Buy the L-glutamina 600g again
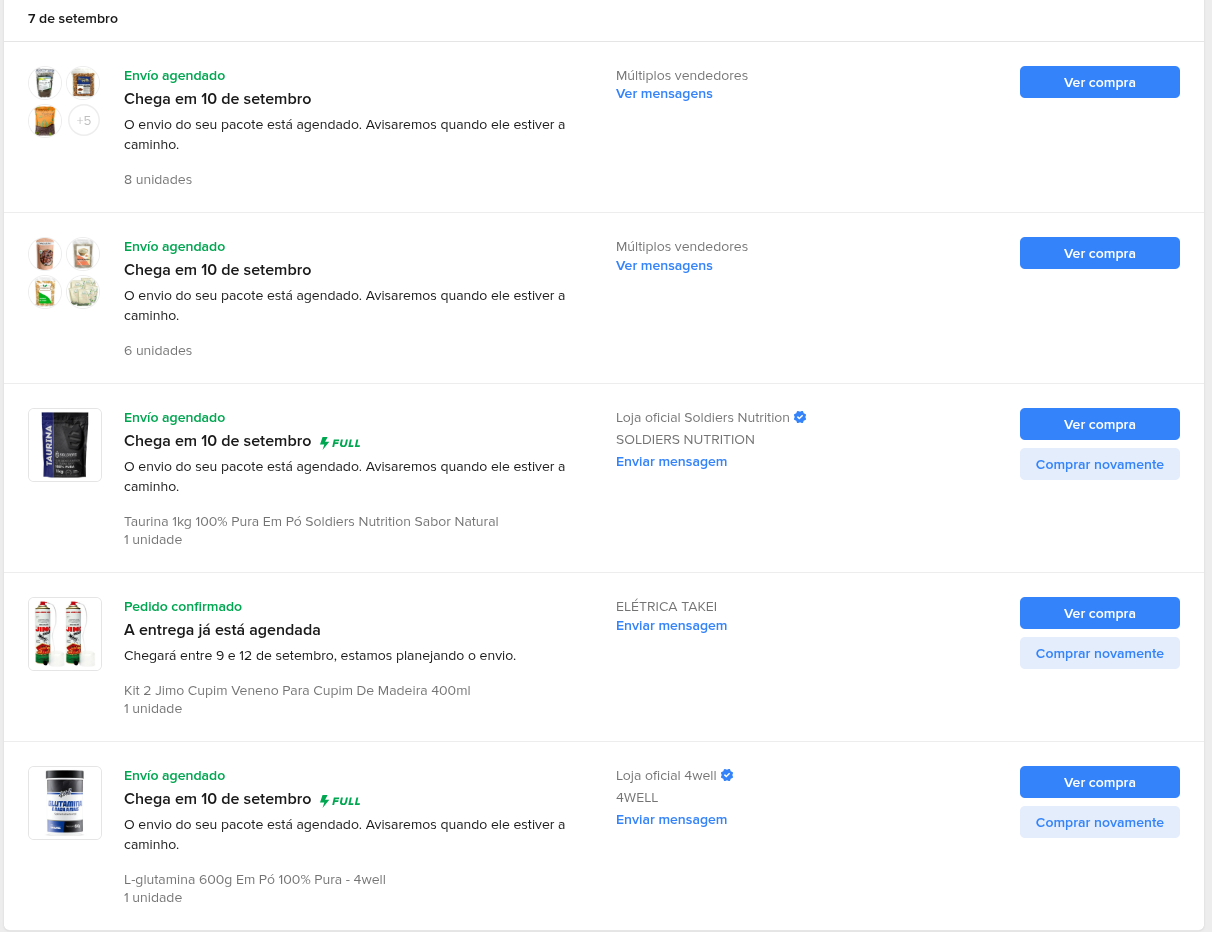 [x=1100, y=822]
